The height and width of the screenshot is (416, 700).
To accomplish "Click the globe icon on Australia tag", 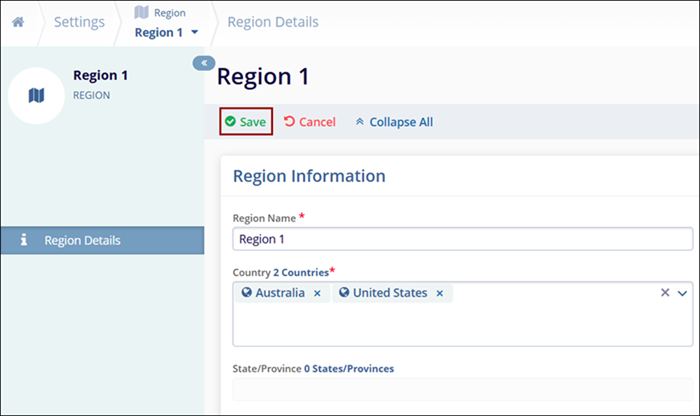I will (247, 293).
